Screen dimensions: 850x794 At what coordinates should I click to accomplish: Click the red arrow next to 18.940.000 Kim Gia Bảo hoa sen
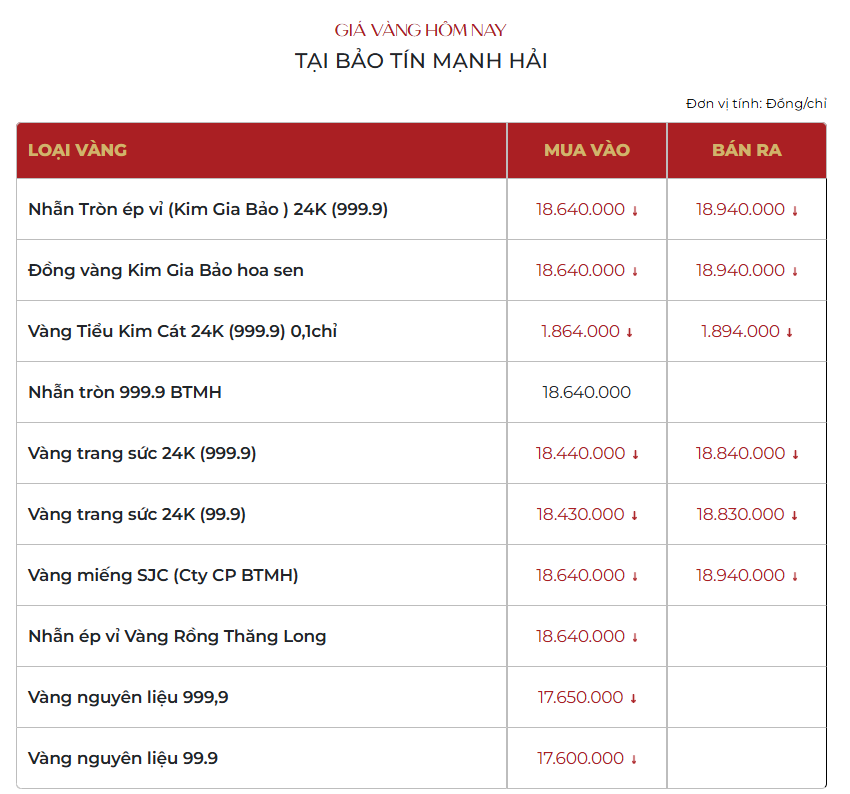[793, 270]
